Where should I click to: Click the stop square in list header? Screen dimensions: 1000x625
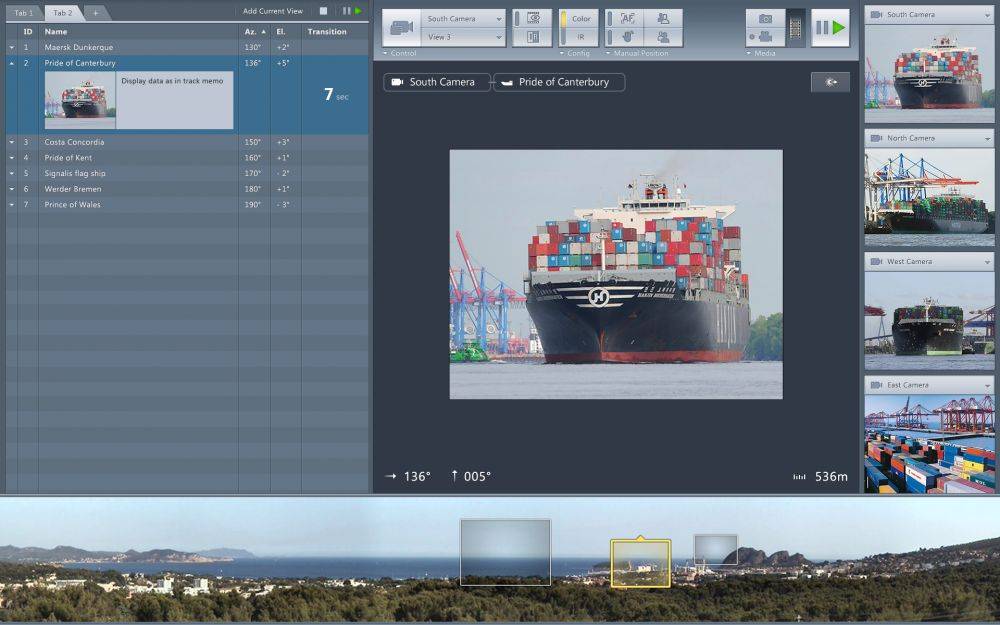[323, 11]
